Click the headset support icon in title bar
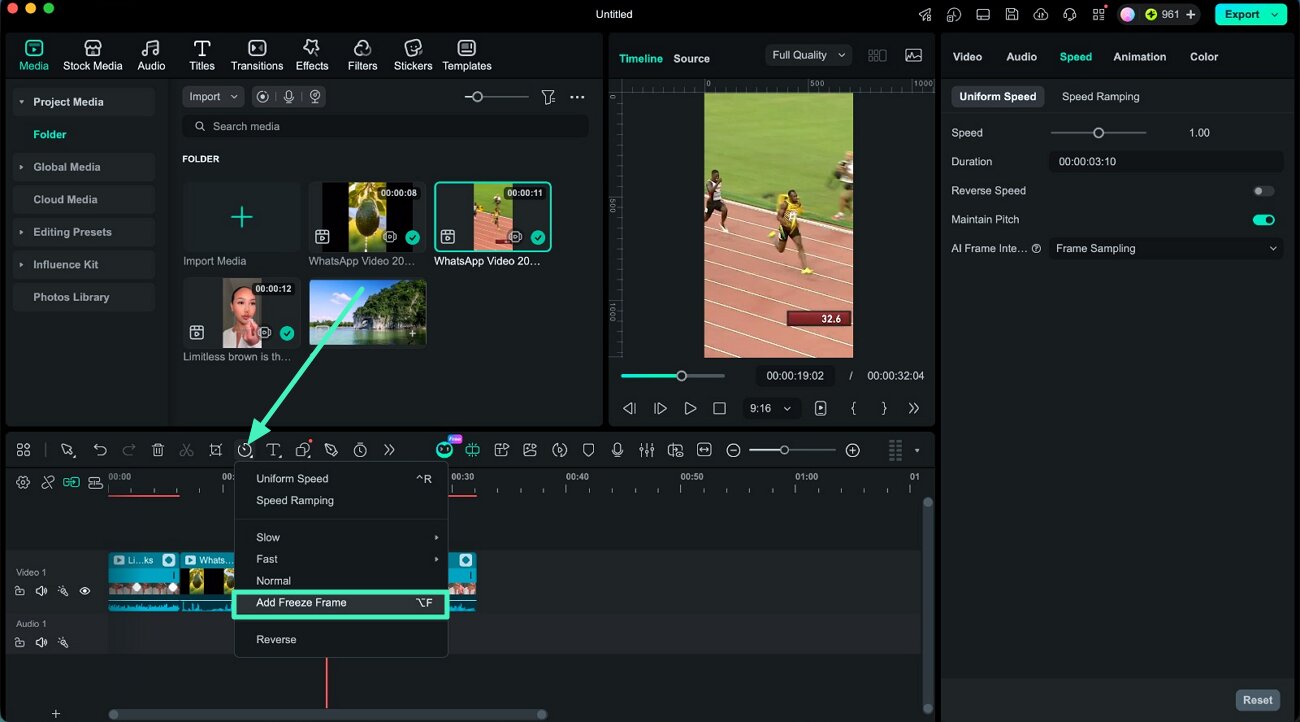This screenshot has height=722, width=1300. [1070, 14]
